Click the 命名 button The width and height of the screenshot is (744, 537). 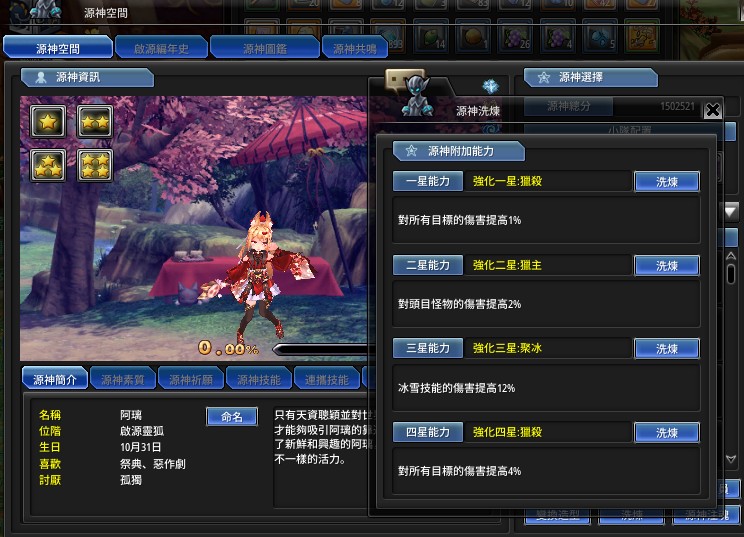click(232, 417)
